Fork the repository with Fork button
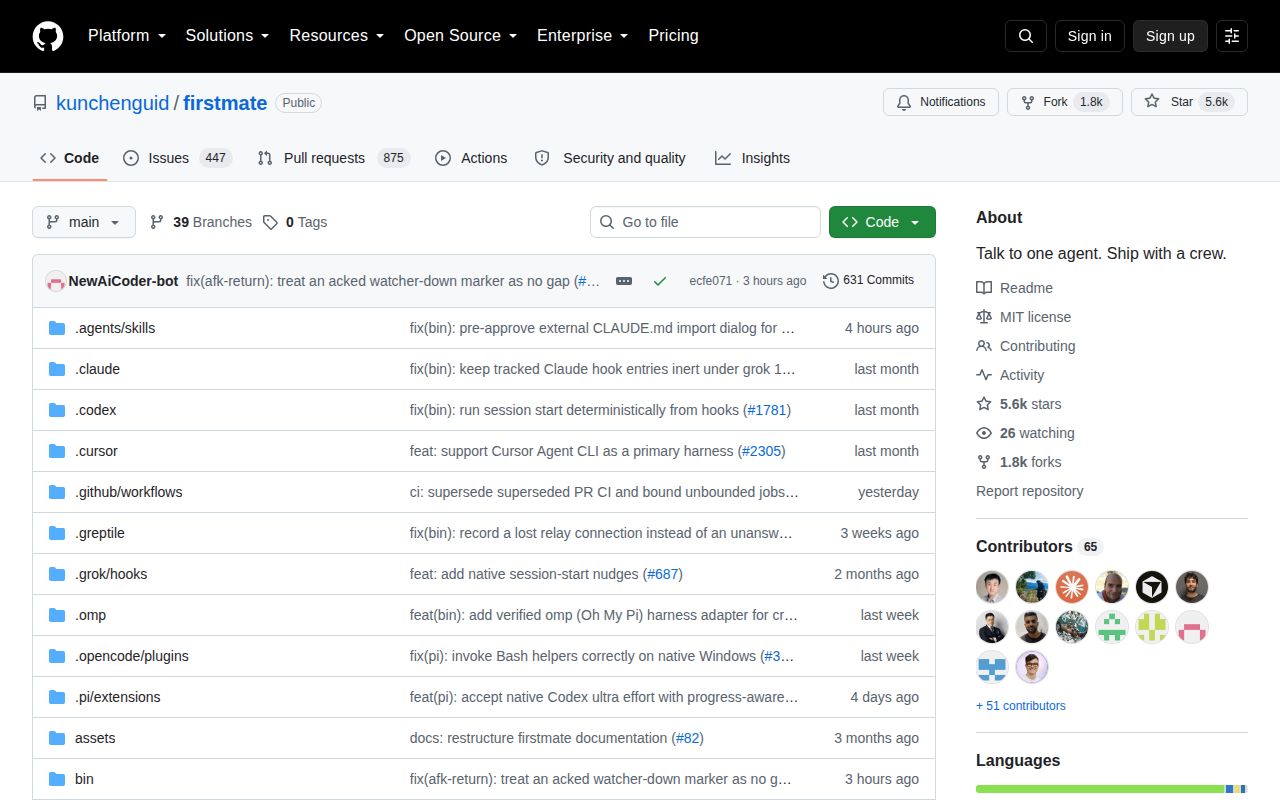The height and width of the screenshot is (800, 1280). [x=1064, y=102]
